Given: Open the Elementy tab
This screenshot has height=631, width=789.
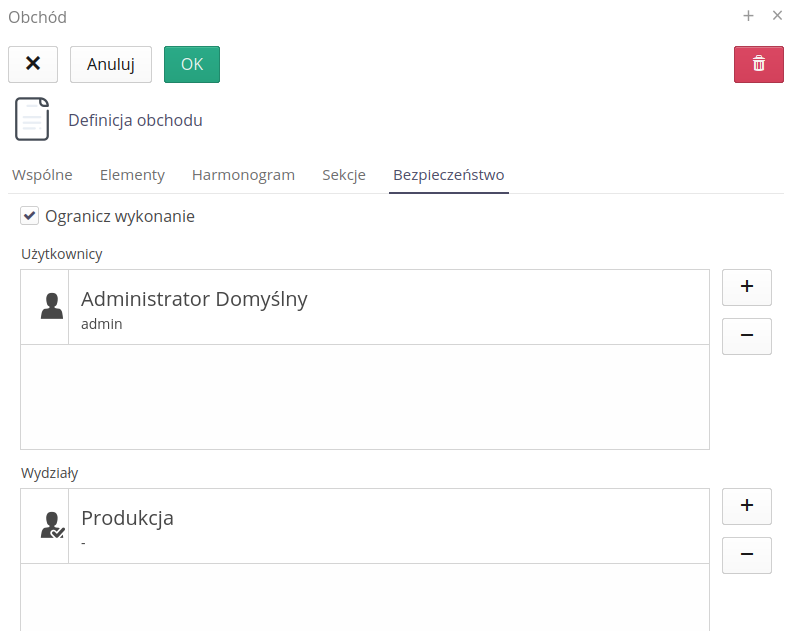Looking at the screenshot, I should coord(132,175).
